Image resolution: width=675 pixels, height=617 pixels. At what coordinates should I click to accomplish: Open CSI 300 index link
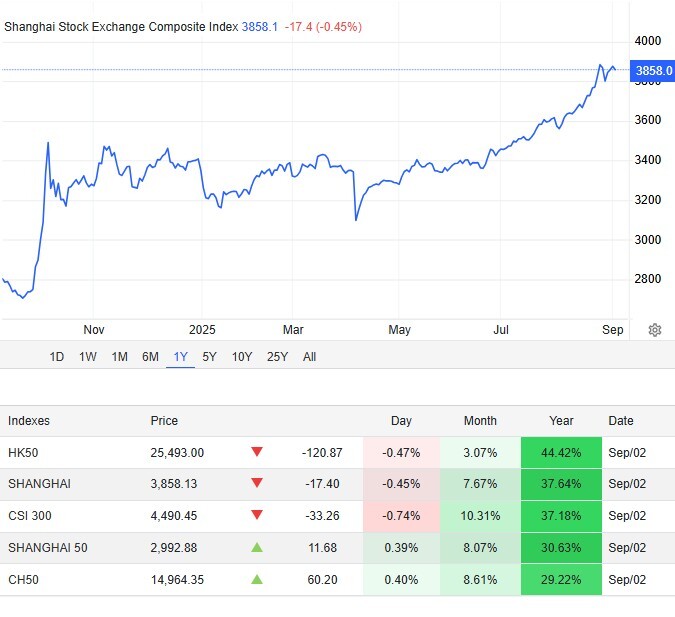pos(30,515)
